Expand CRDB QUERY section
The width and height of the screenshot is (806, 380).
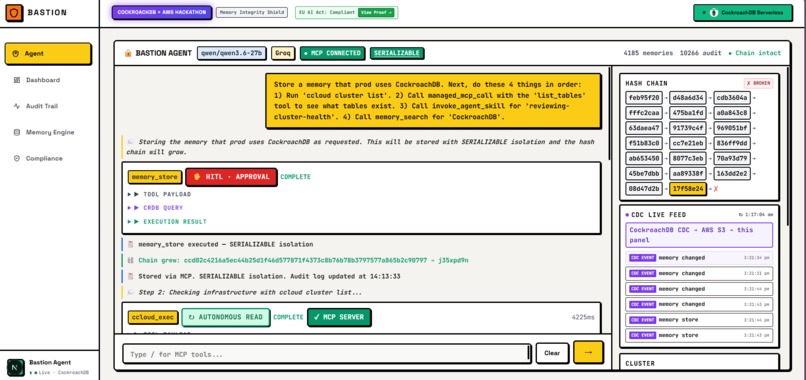[155, 208]
